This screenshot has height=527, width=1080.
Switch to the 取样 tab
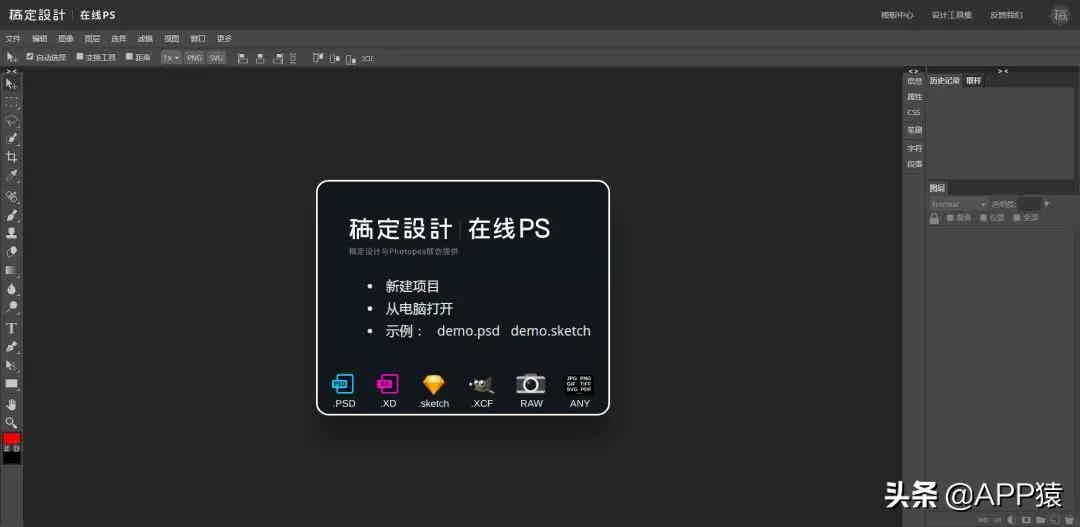pyautogui.click(x=973, y=81)
